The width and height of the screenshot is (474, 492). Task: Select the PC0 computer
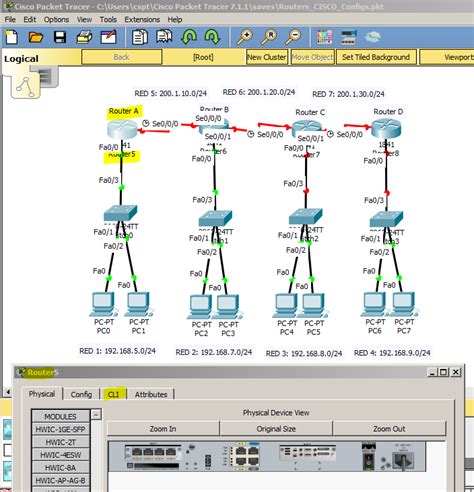click(103, 304)
